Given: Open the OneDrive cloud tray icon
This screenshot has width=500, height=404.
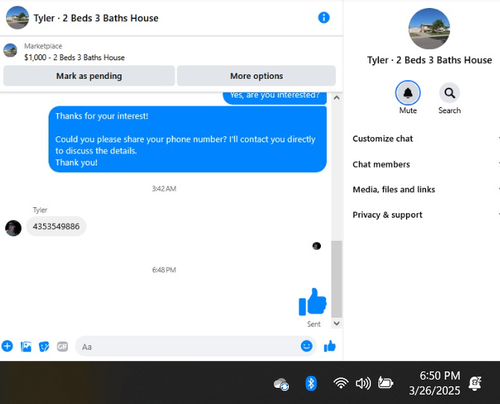Looking at the screenshot, I should point(281,384).
